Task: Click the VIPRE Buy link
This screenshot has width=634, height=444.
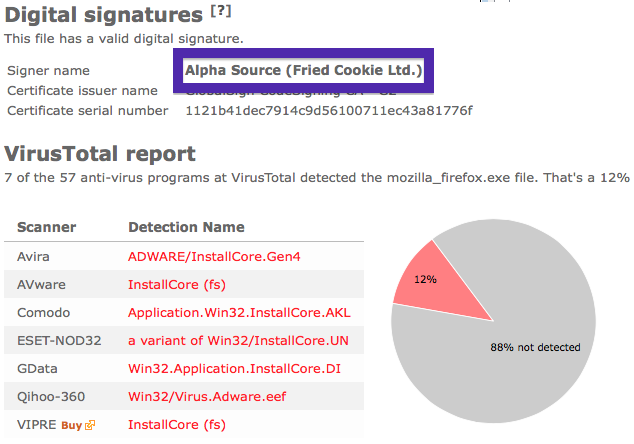Action: [x=72, y=425]
